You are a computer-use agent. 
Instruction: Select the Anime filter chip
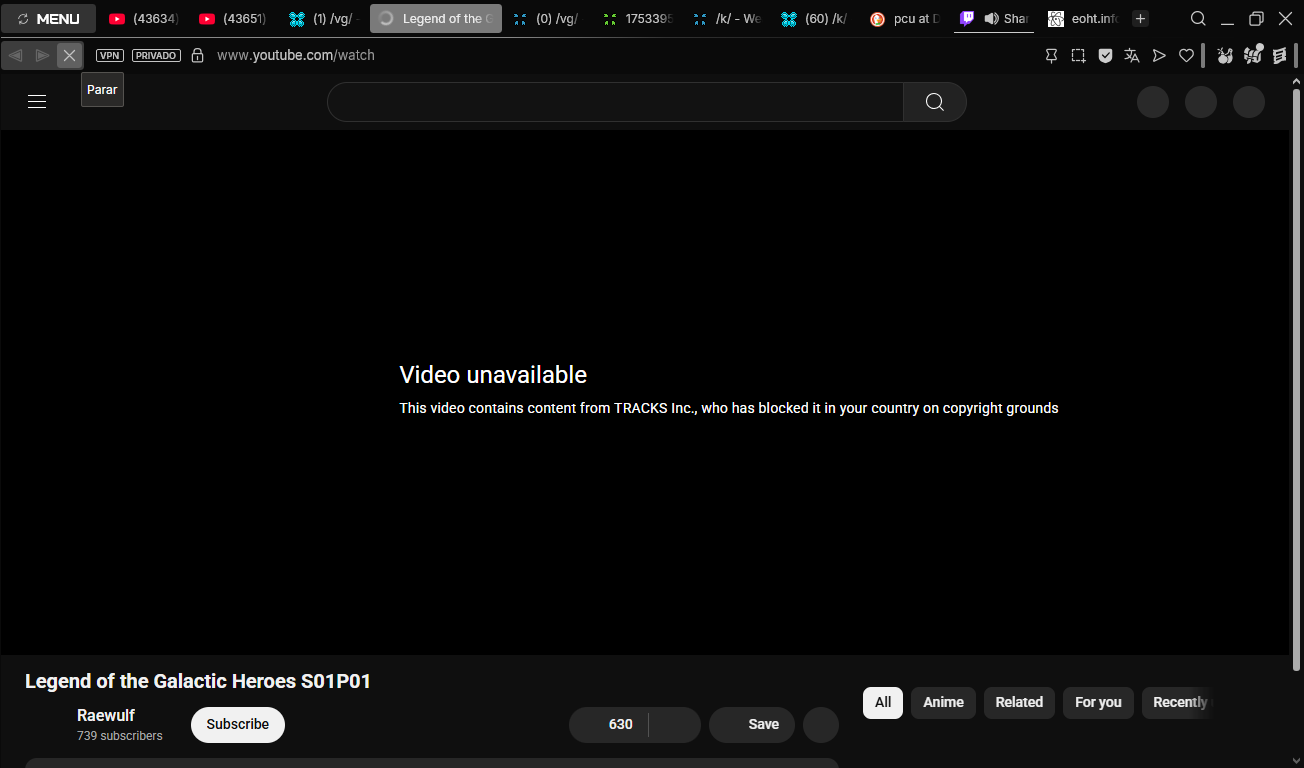[943, 703]
